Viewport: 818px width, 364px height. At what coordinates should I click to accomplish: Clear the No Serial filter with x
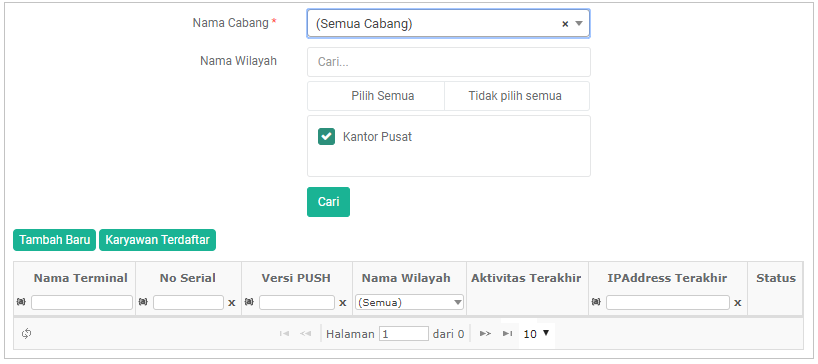[x=232, y=303]
